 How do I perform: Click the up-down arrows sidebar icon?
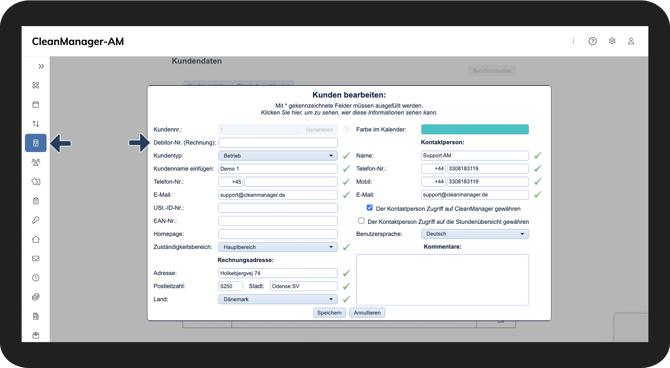(36, 124)
